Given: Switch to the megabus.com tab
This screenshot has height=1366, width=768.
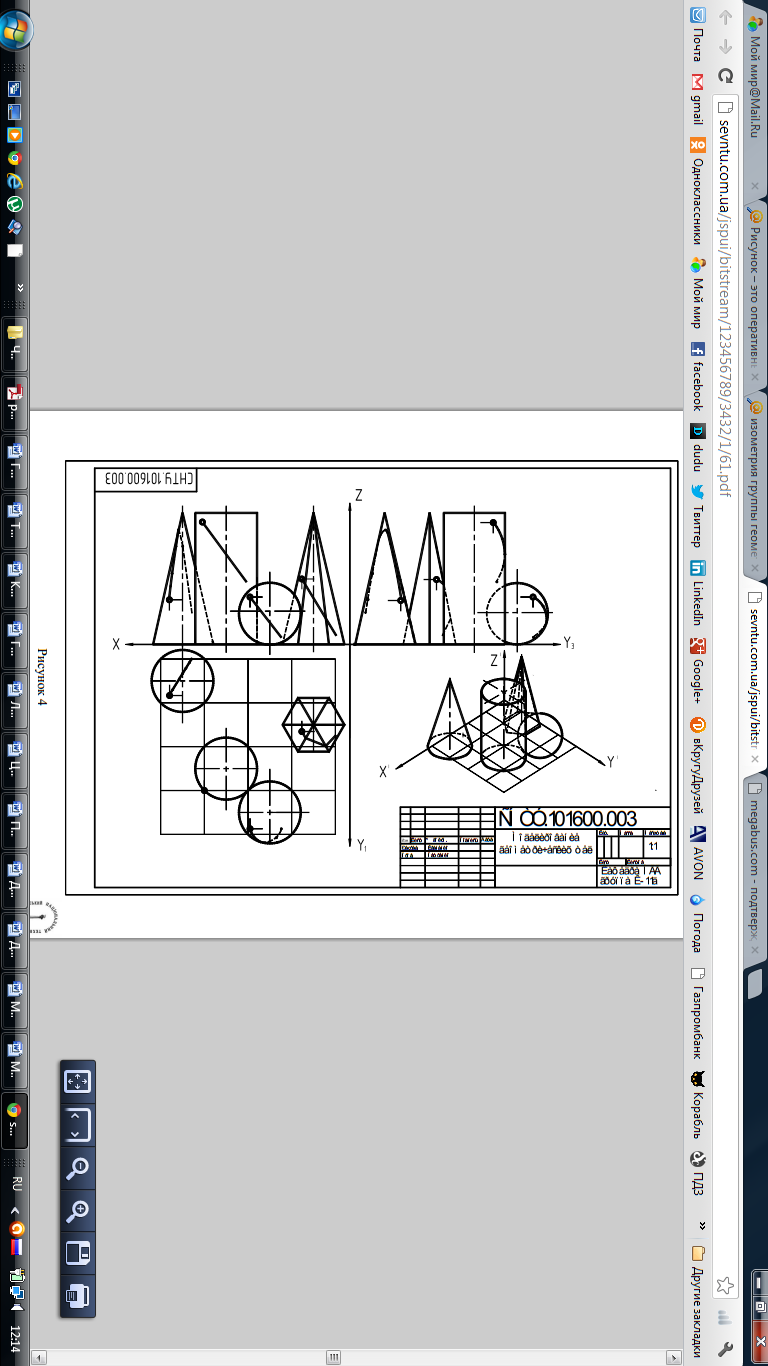Looking at the screenshot, I should click(x=755, y=870).
